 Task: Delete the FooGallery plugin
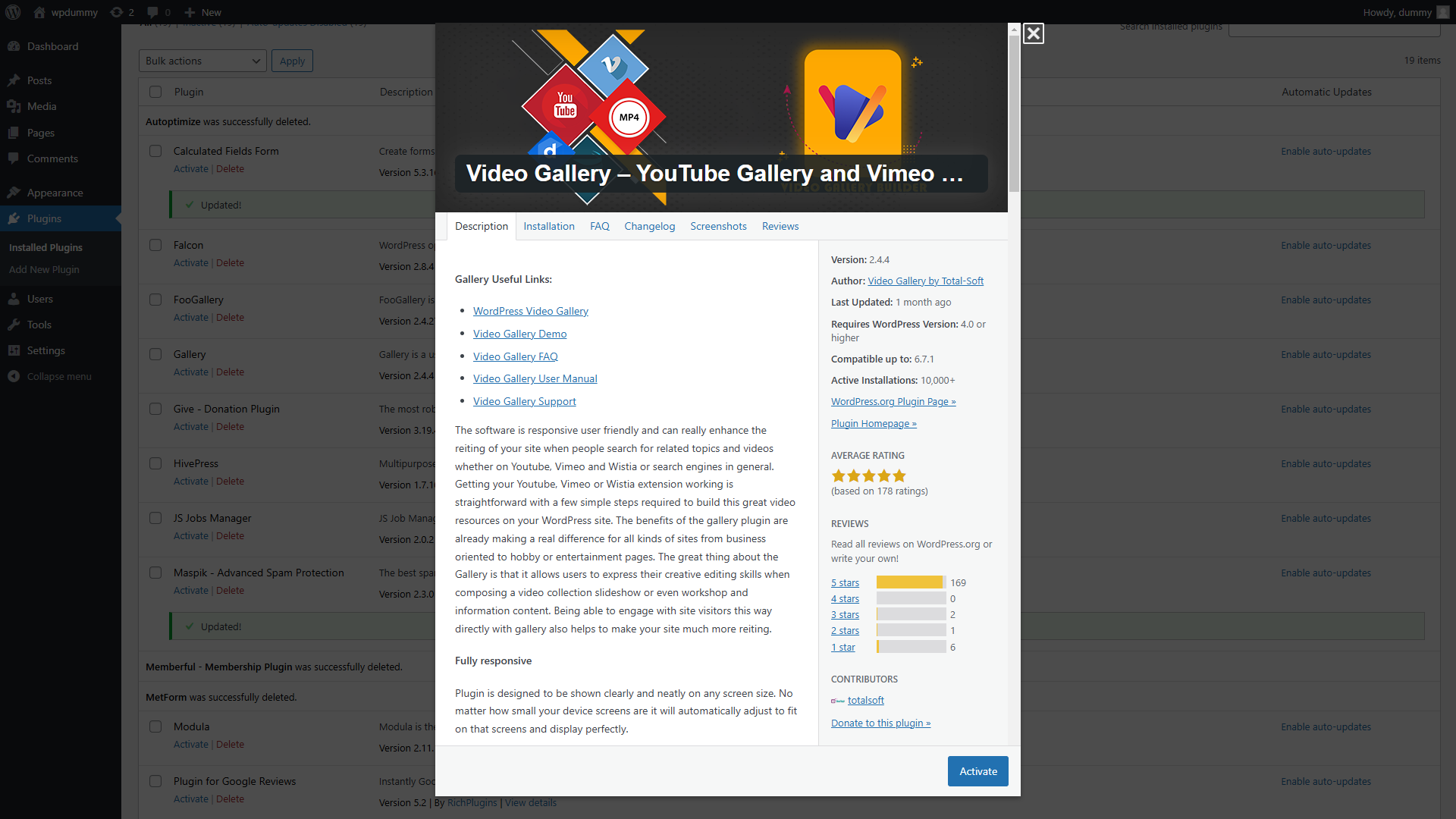(x=230, y=317)
